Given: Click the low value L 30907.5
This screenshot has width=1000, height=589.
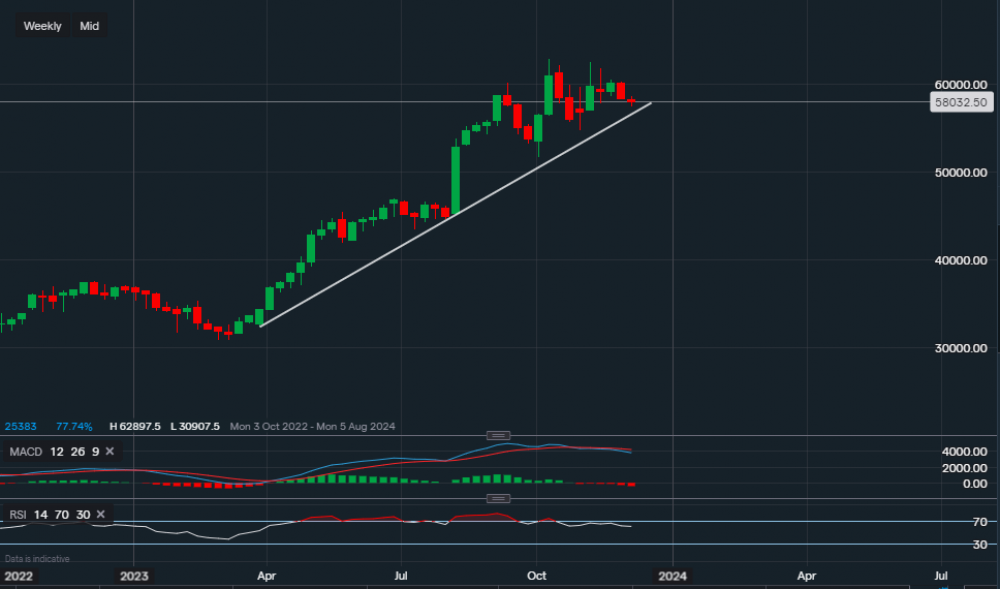Looking at the screenshot, I should [196, 425].
